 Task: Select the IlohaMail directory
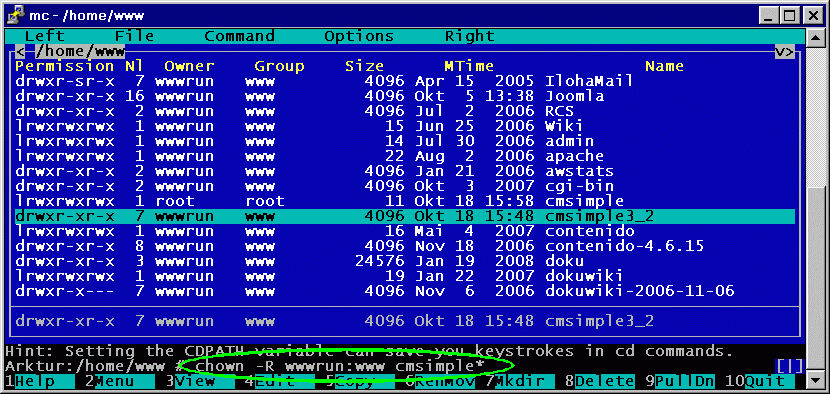click(404, 81)
